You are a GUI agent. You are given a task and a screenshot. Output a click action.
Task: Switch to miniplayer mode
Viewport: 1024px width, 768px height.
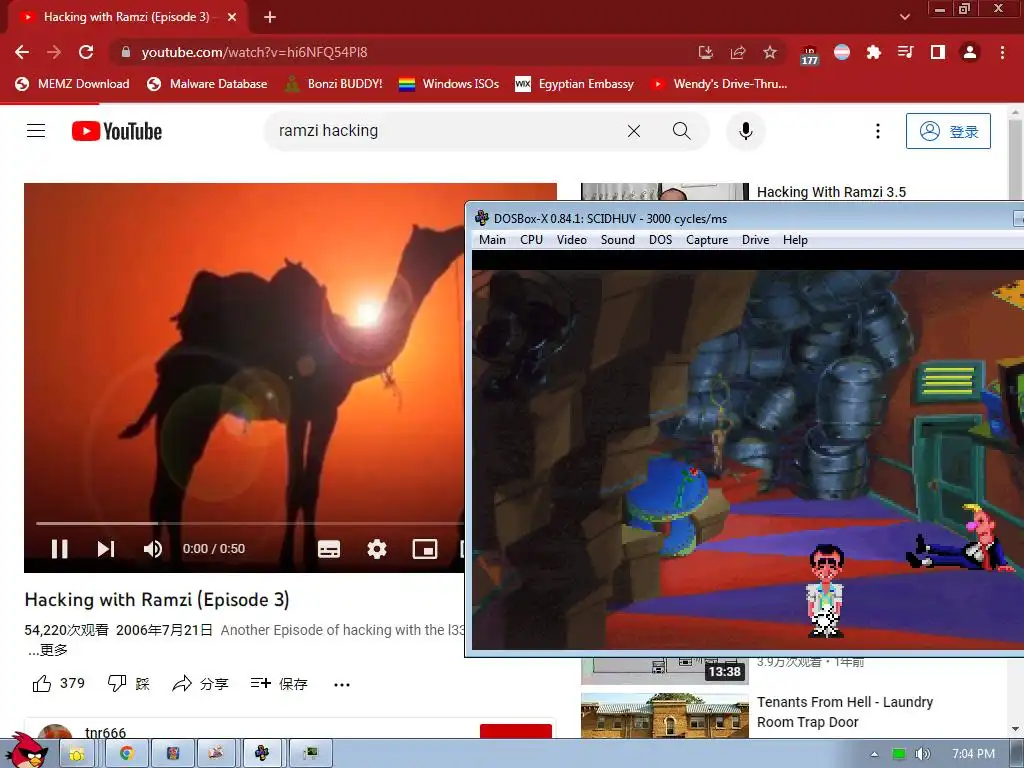coord(424,549)
